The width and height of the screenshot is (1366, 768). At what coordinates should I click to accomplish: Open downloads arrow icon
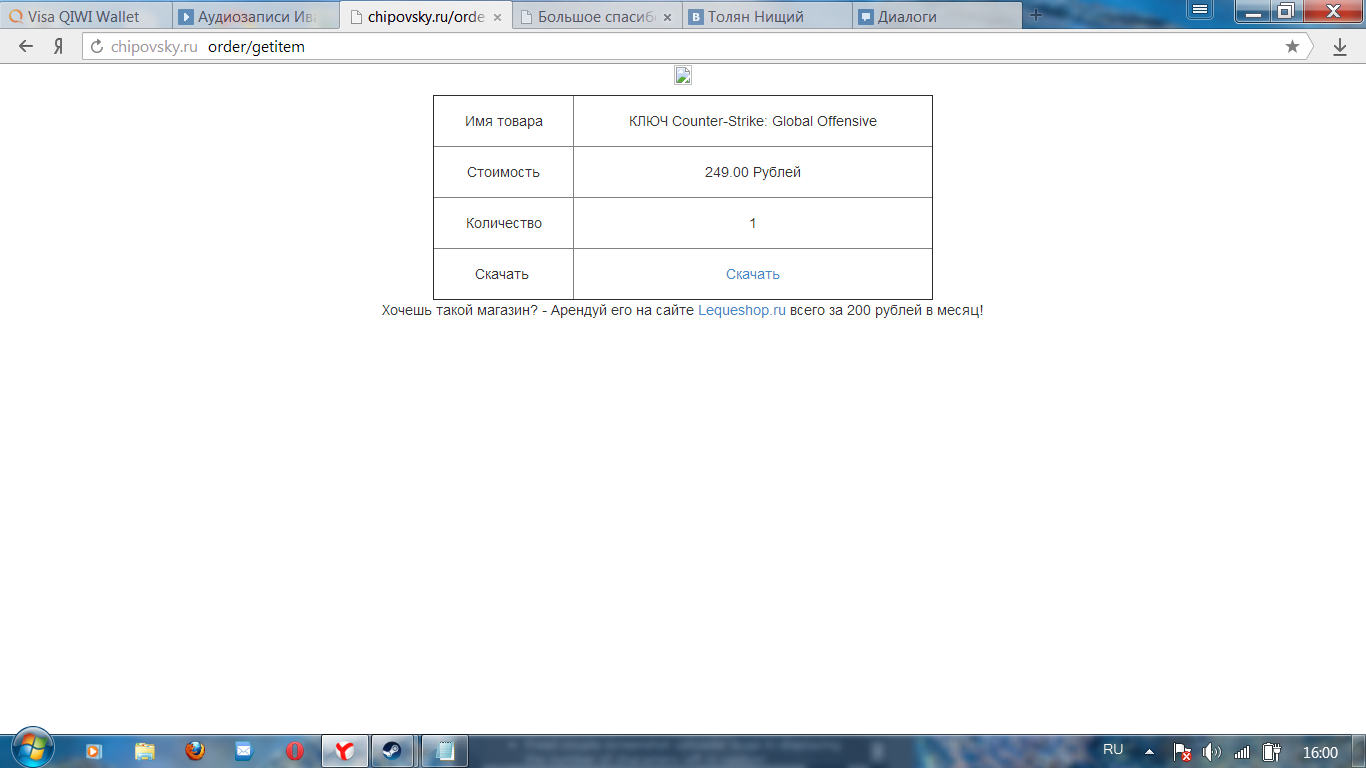[x=1340, y=46]
